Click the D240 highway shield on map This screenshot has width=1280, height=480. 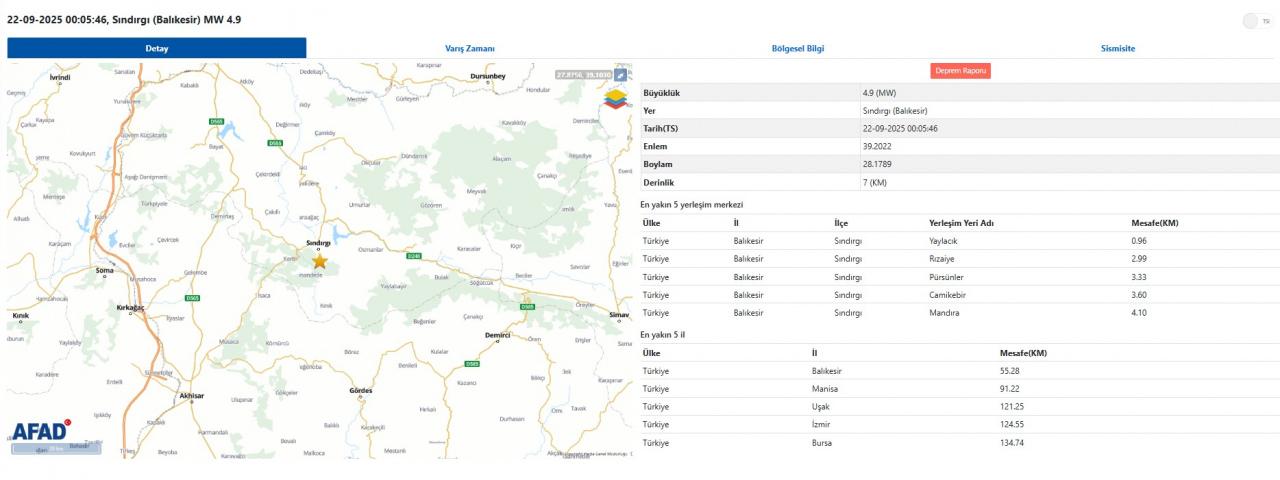[x=414, y=256]
